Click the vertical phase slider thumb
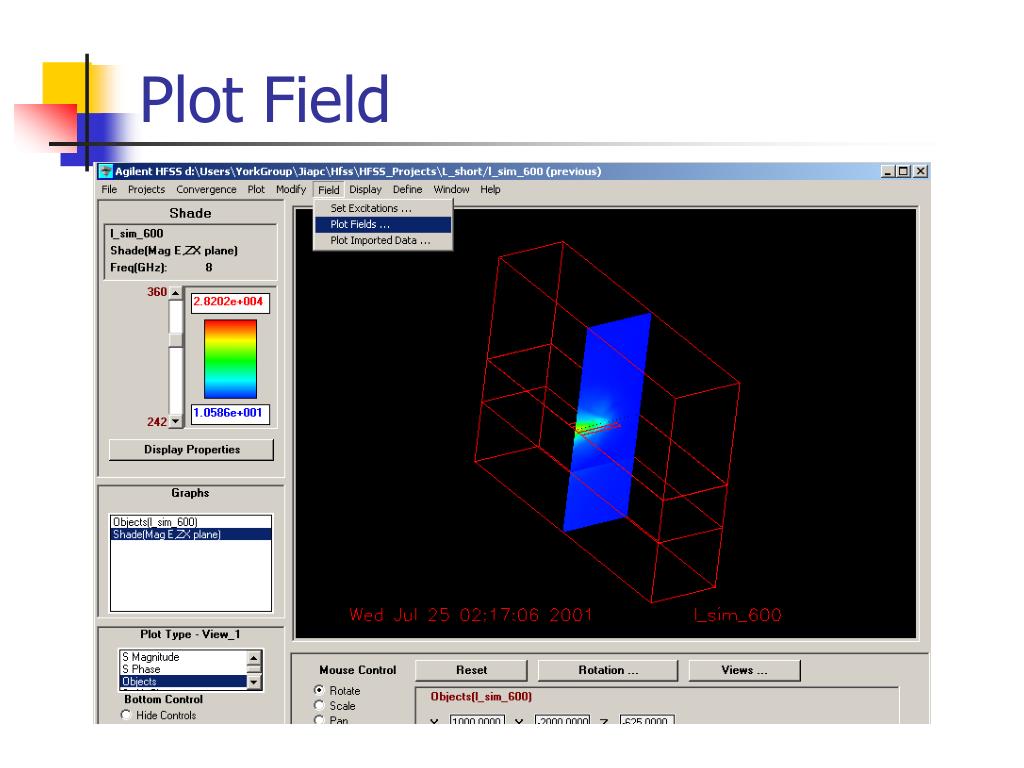This screenshot has width=1024, height=768. (176, 340)
